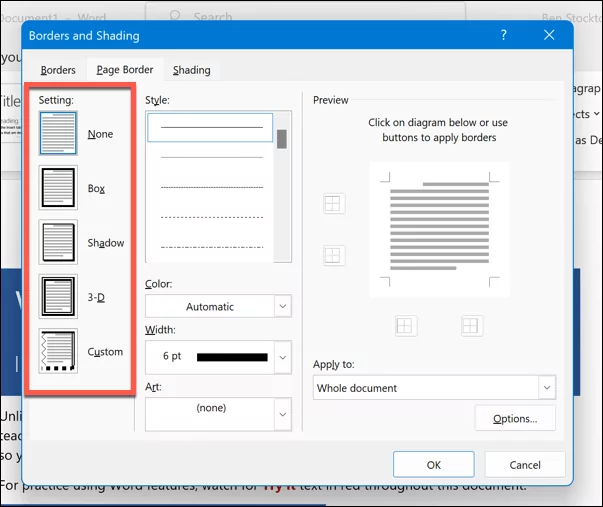The height and width of the screenshot is (507, 603).
Task: Open the Options... button
Action: click(x=515, y=418)
